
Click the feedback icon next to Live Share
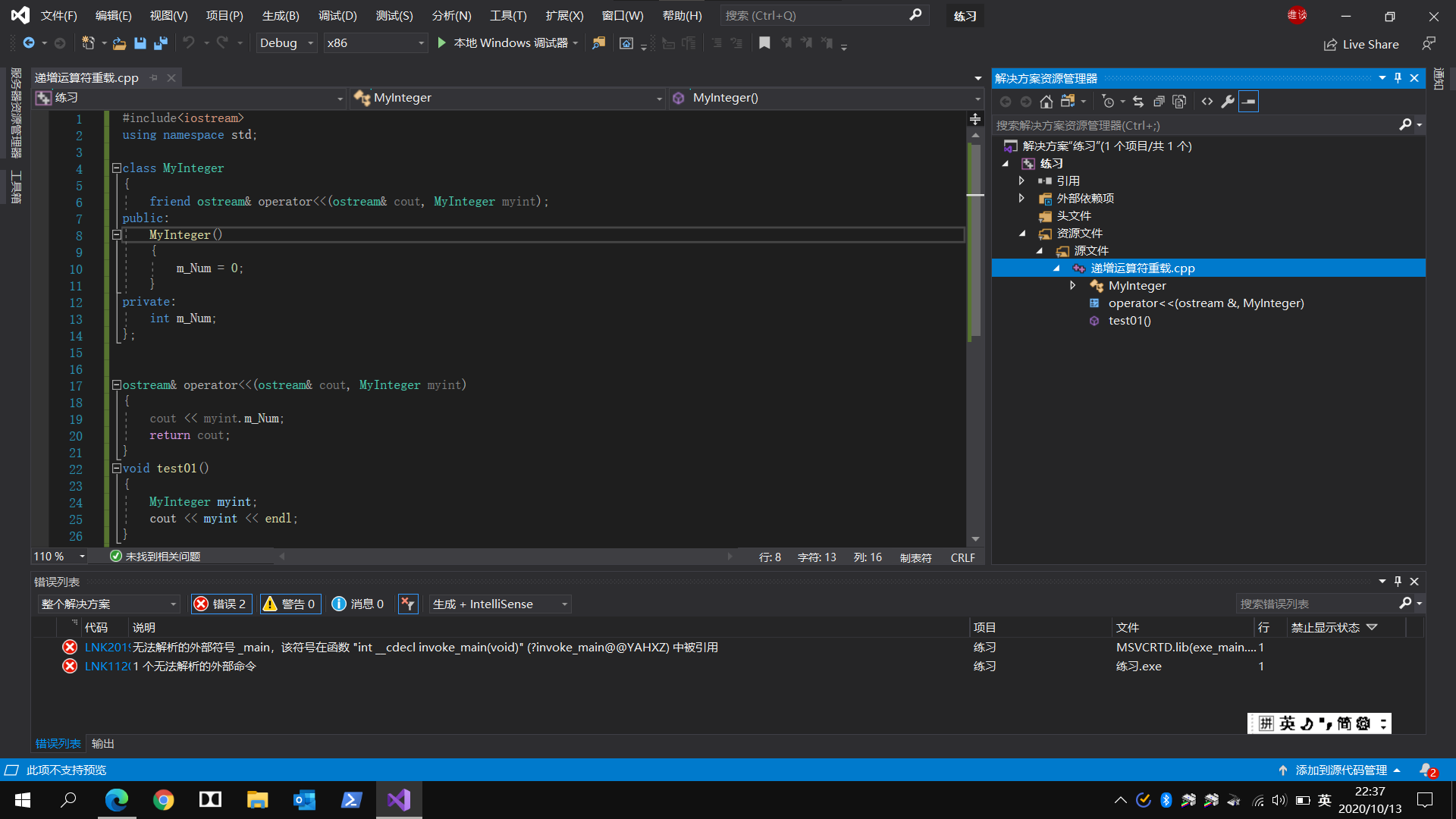[x=1429, y=44]
